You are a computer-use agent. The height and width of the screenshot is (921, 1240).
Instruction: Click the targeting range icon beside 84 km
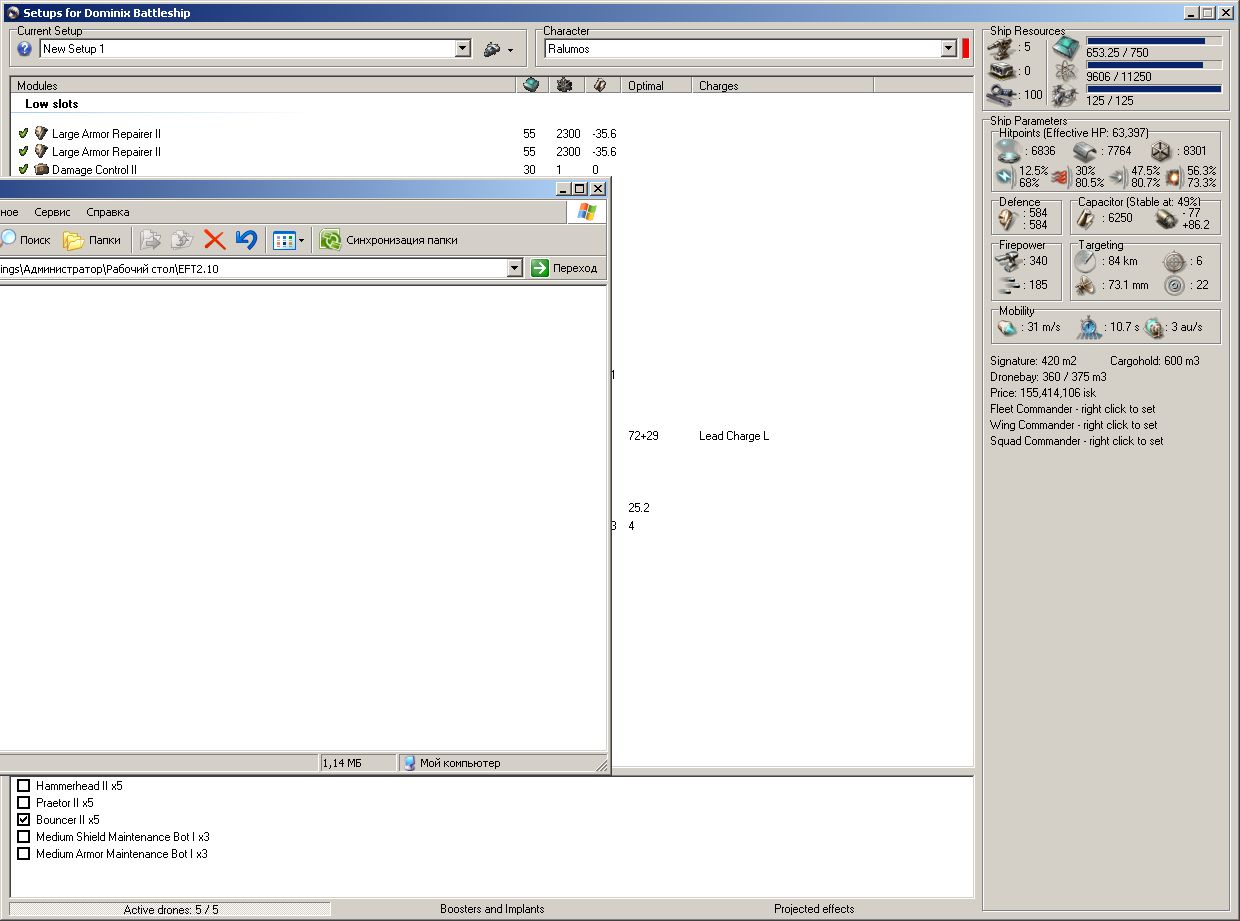[1086, 261]
